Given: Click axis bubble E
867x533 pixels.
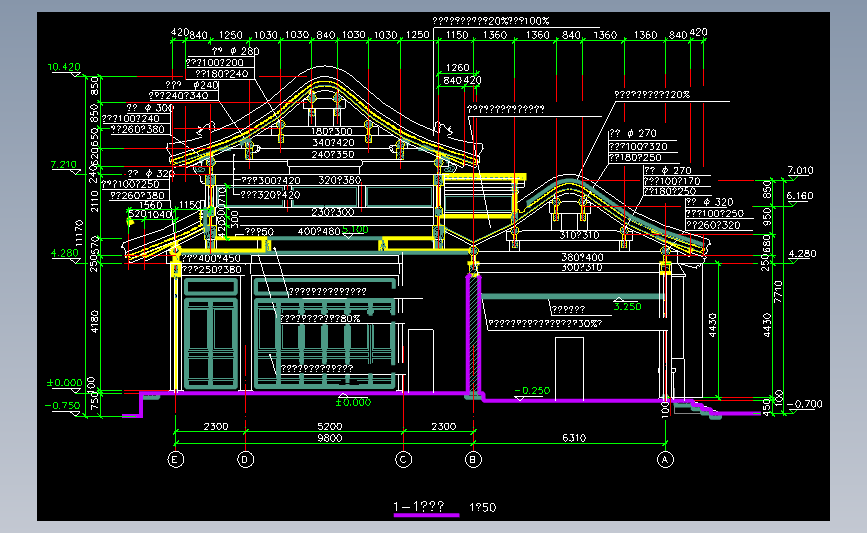Looking at the screenshot, I should click(x=176, y=459).
